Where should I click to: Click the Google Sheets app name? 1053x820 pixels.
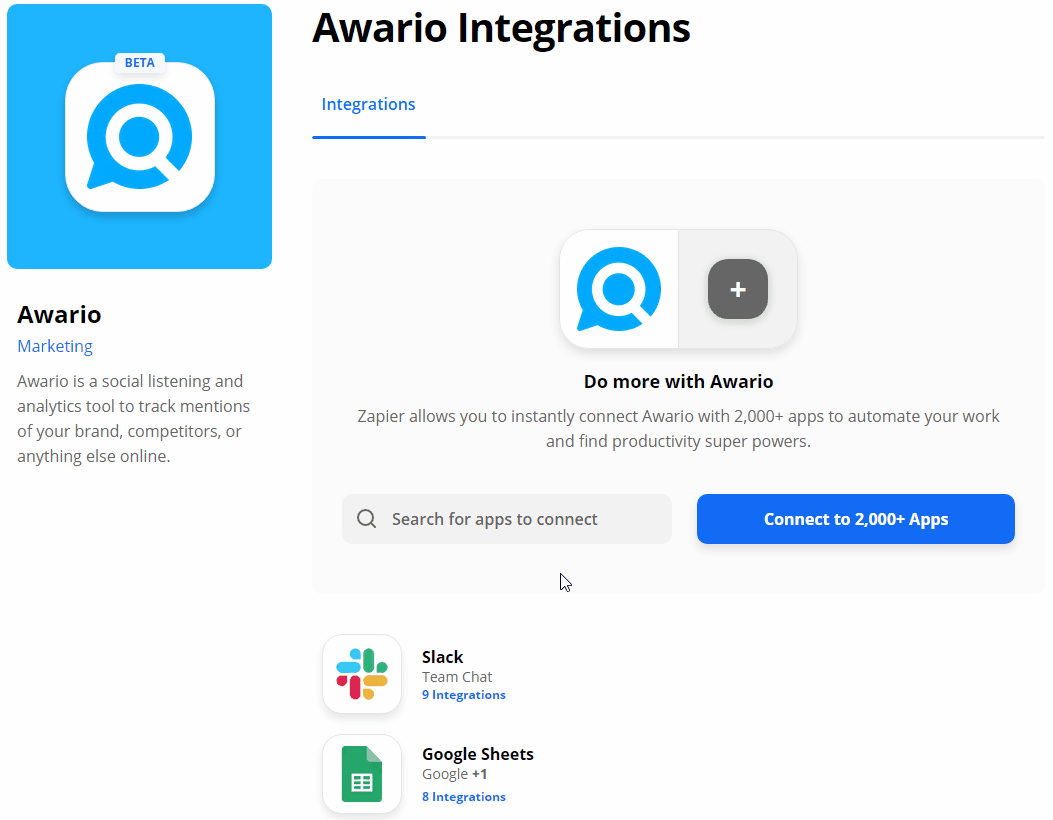click(477, 754)
